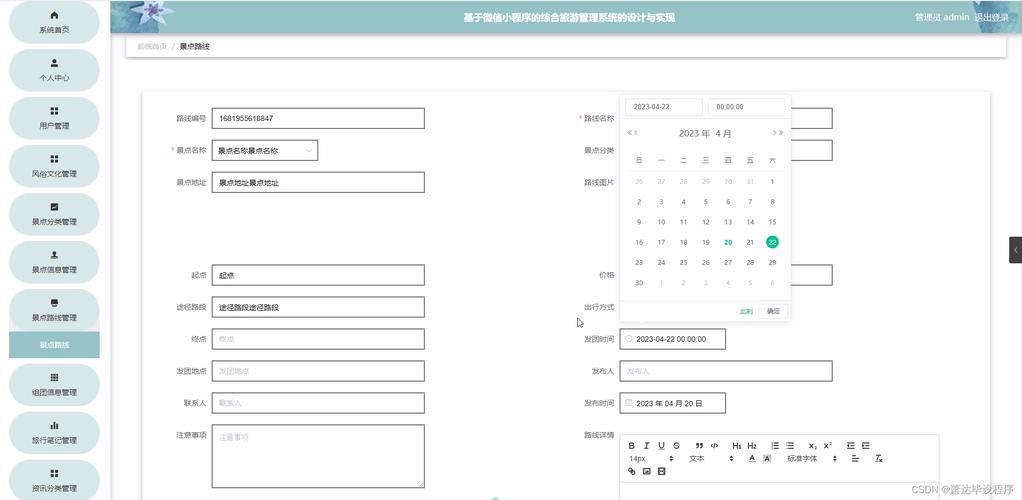Open 个人中心 in the sidebar
Viewport: 1022px width, 500px height.
coord(54,70)
